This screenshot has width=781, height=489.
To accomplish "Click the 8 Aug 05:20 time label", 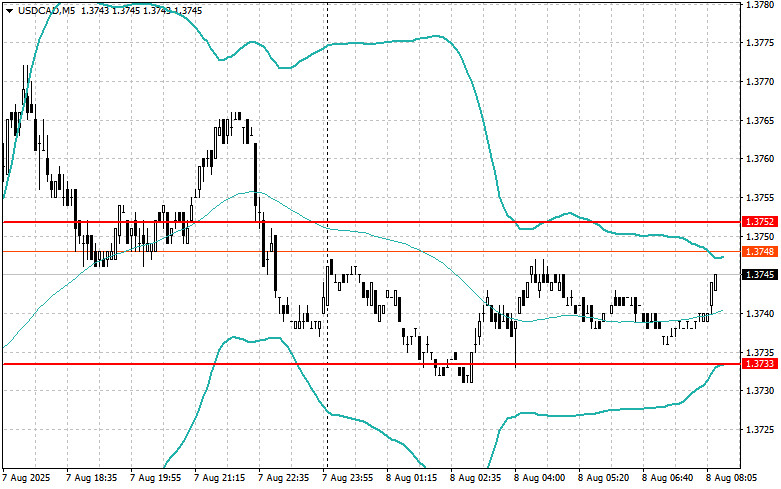I will click(x=603, y=478).
